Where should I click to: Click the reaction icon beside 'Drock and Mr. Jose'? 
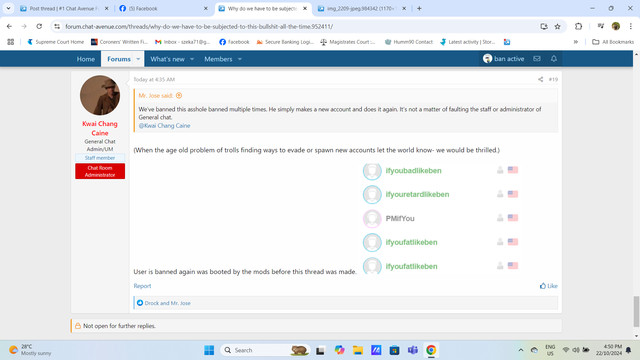(x=140, y=303)
